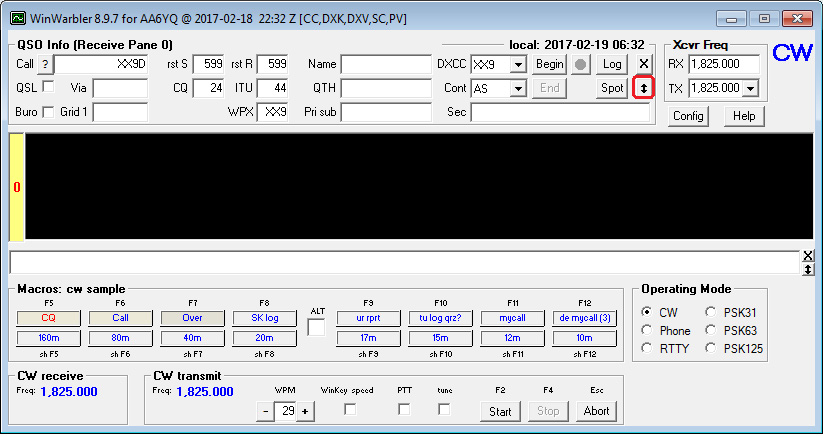Click the 17m band macro button
823x436 pixels.
tap(368, 338)
